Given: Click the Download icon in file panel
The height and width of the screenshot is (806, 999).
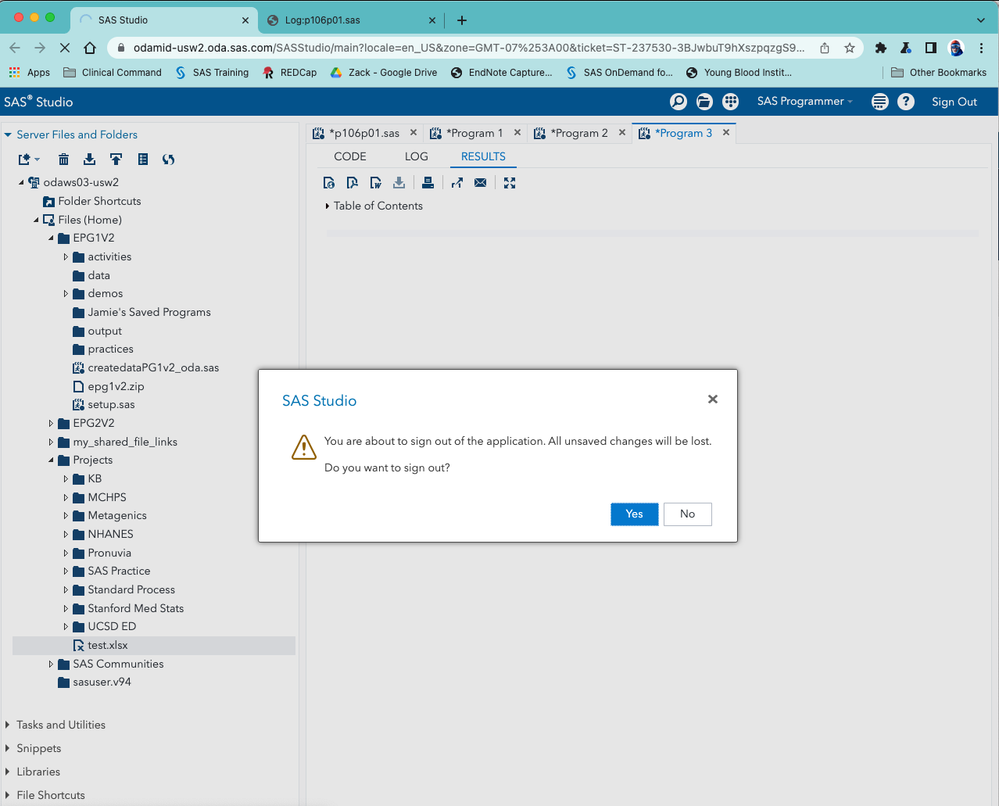Looking at the screenshot, I should point(89,159).
